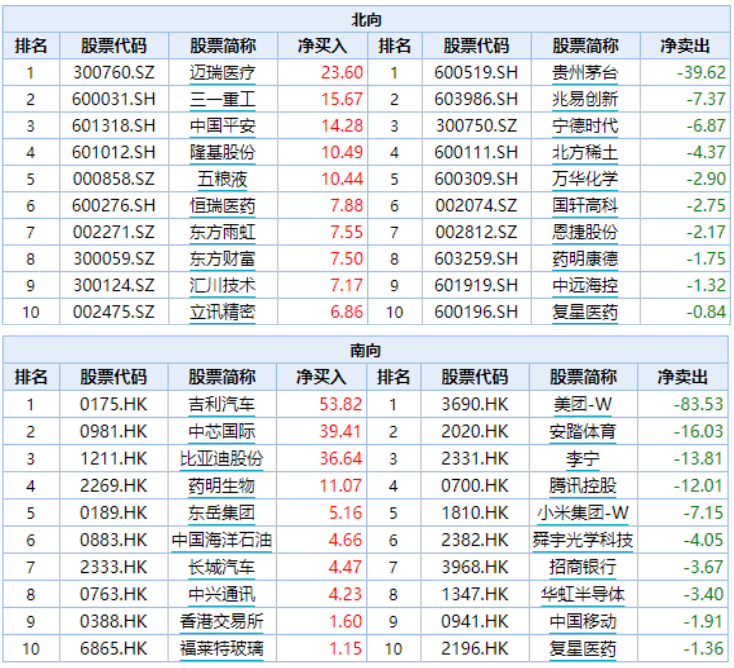
Task: Click the 立讯精密 stock link
Action: tap(222, 312)
